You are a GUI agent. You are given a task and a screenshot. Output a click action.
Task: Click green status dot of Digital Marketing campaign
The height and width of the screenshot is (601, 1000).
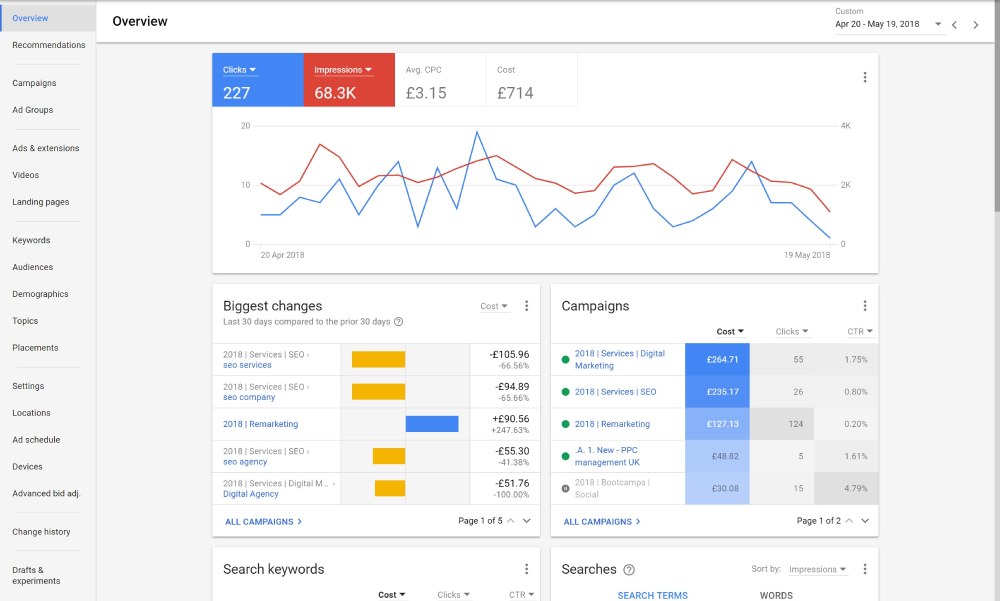565,360
